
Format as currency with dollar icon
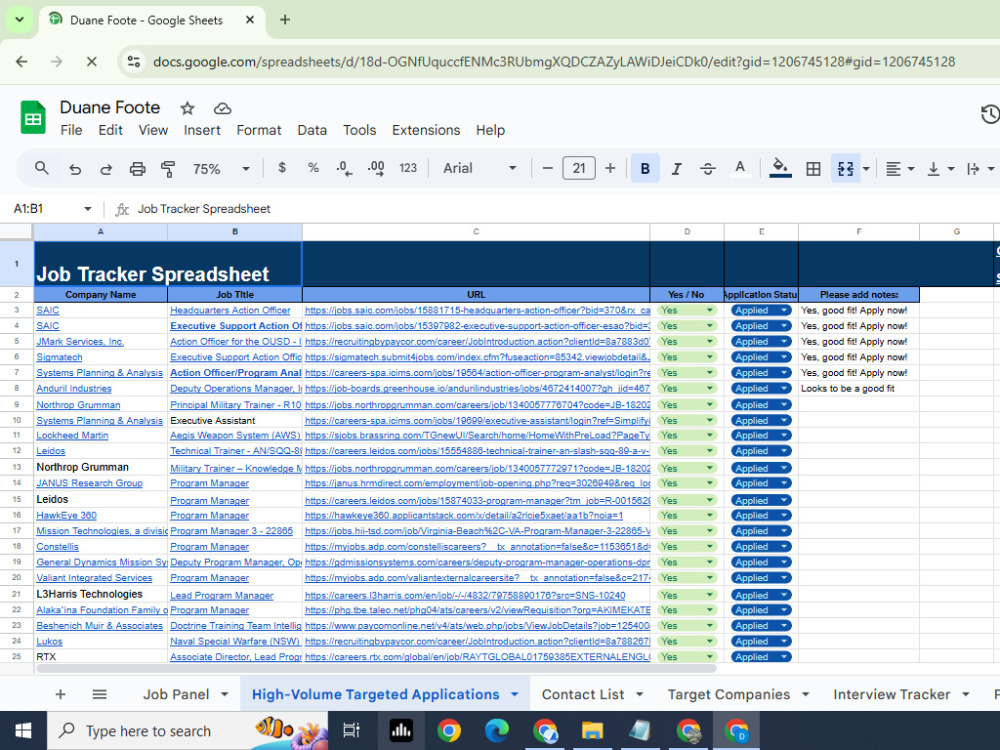tap(282, 168)
